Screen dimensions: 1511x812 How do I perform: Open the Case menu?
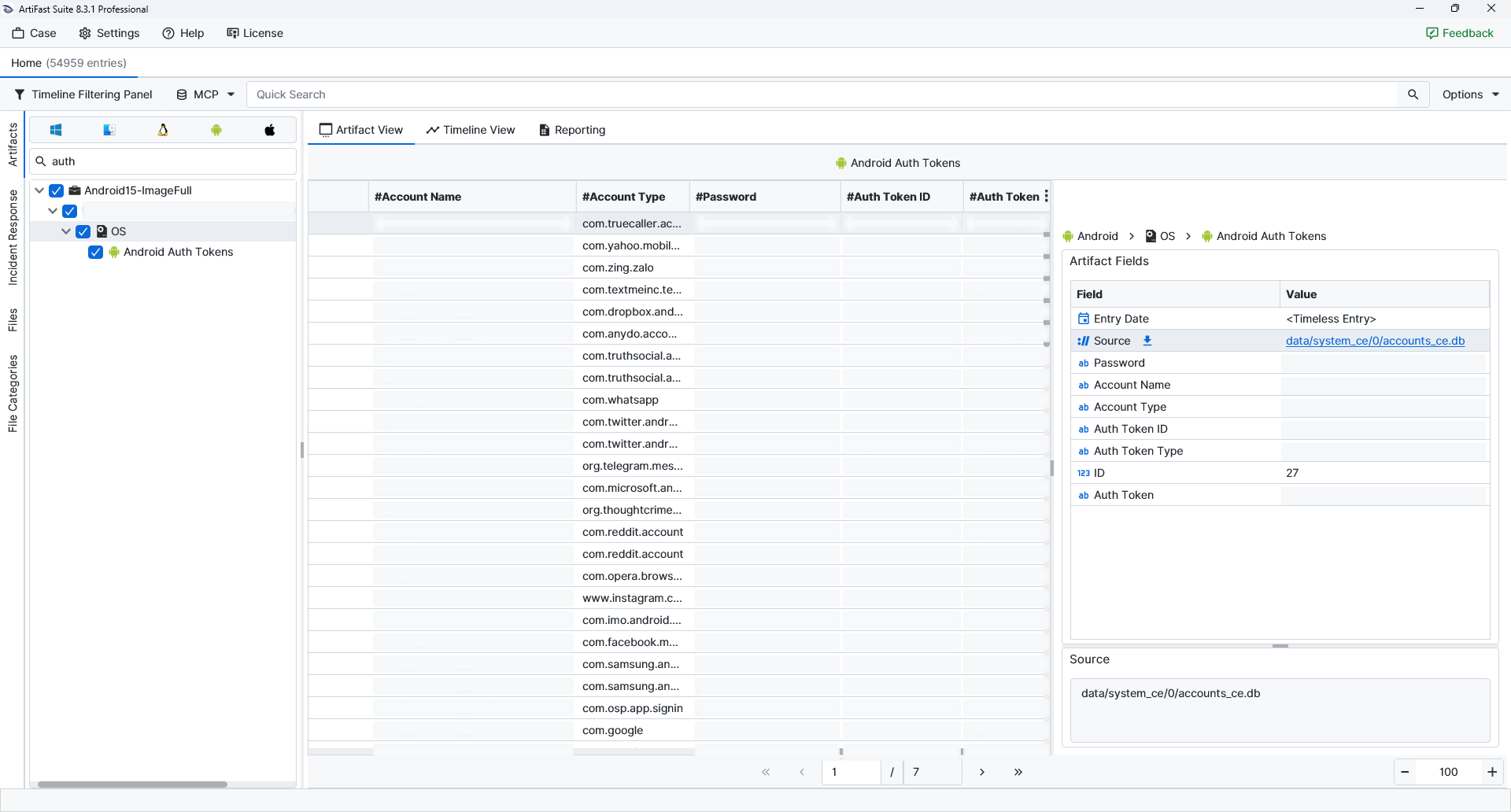click(x=35, y=33)
